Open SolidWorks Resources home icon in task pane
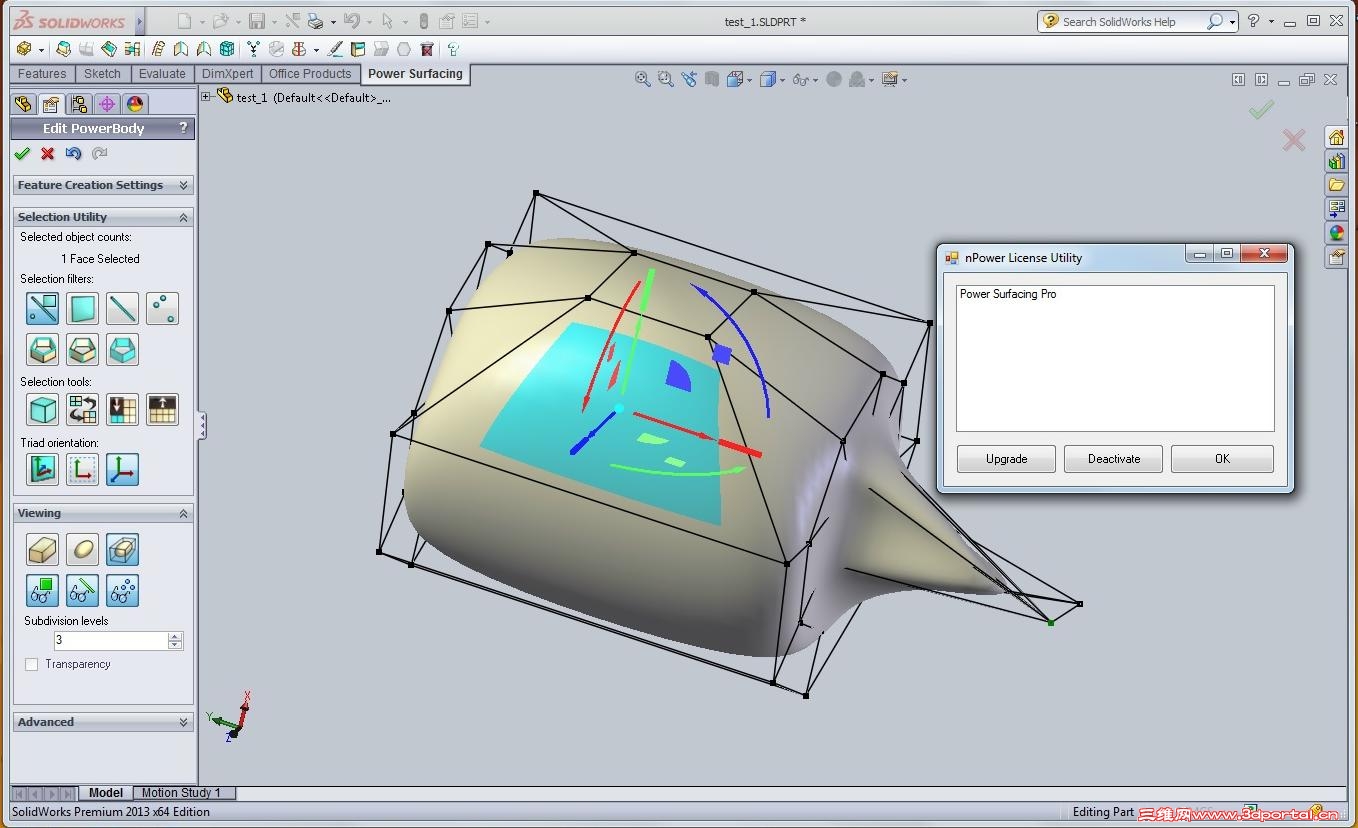 pyautogui.click(x=1337, y=138)
